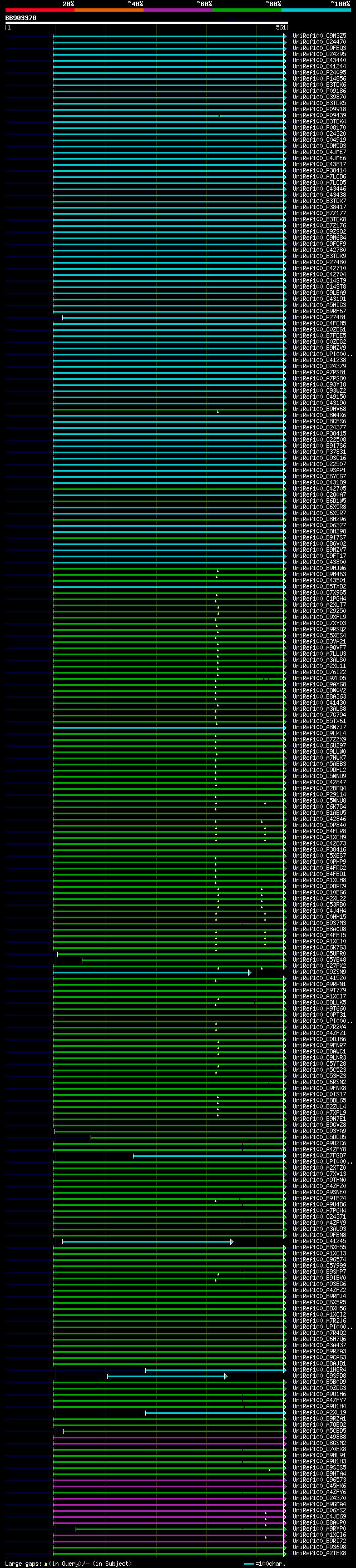Click the green alignment bar for UniRef100_Q5DQU5

tap(188, 1137)
